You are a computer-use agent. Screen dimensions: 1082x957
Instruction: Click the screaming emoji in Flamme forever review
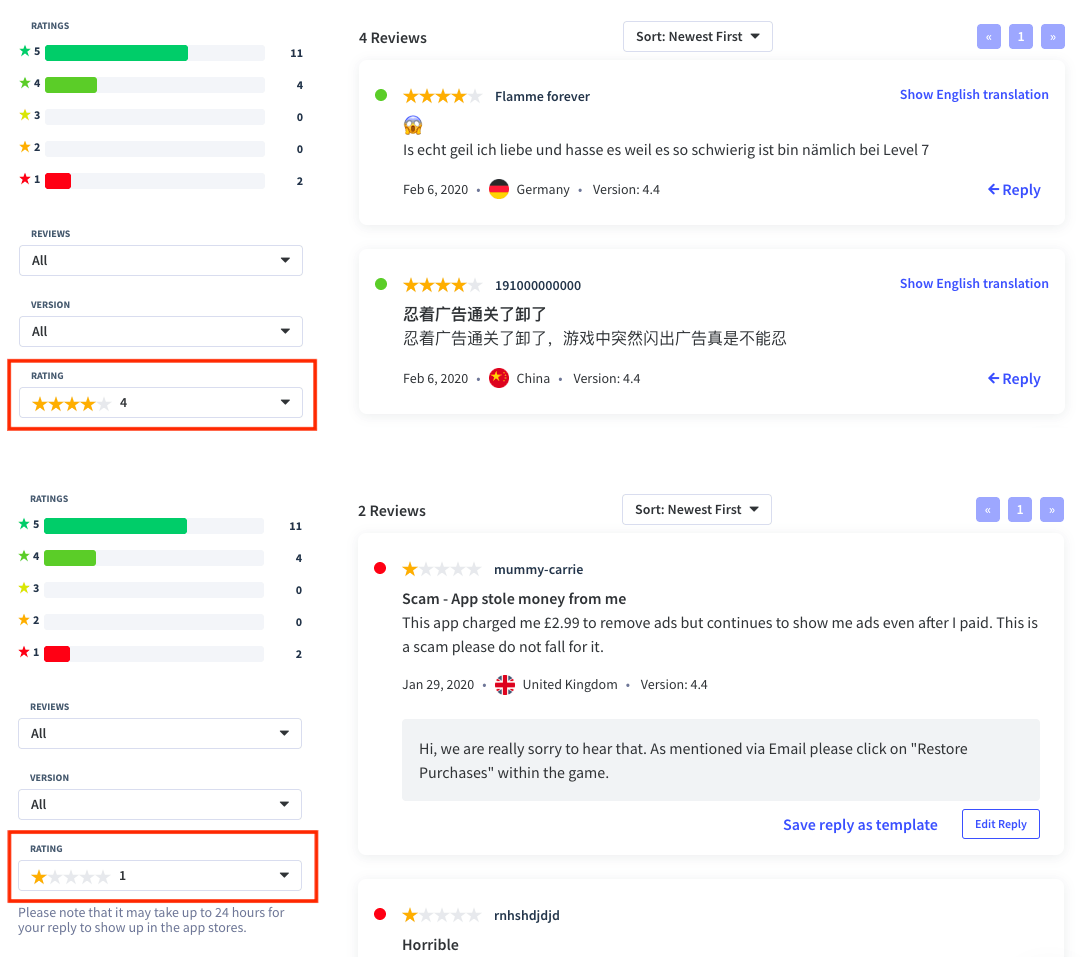click(x=413, y=126)
